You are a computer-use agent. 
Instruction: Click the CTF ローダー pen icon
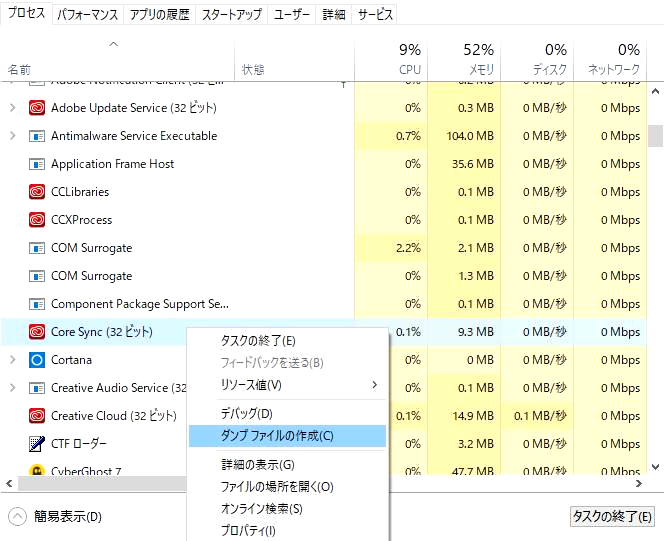[37, 444]
